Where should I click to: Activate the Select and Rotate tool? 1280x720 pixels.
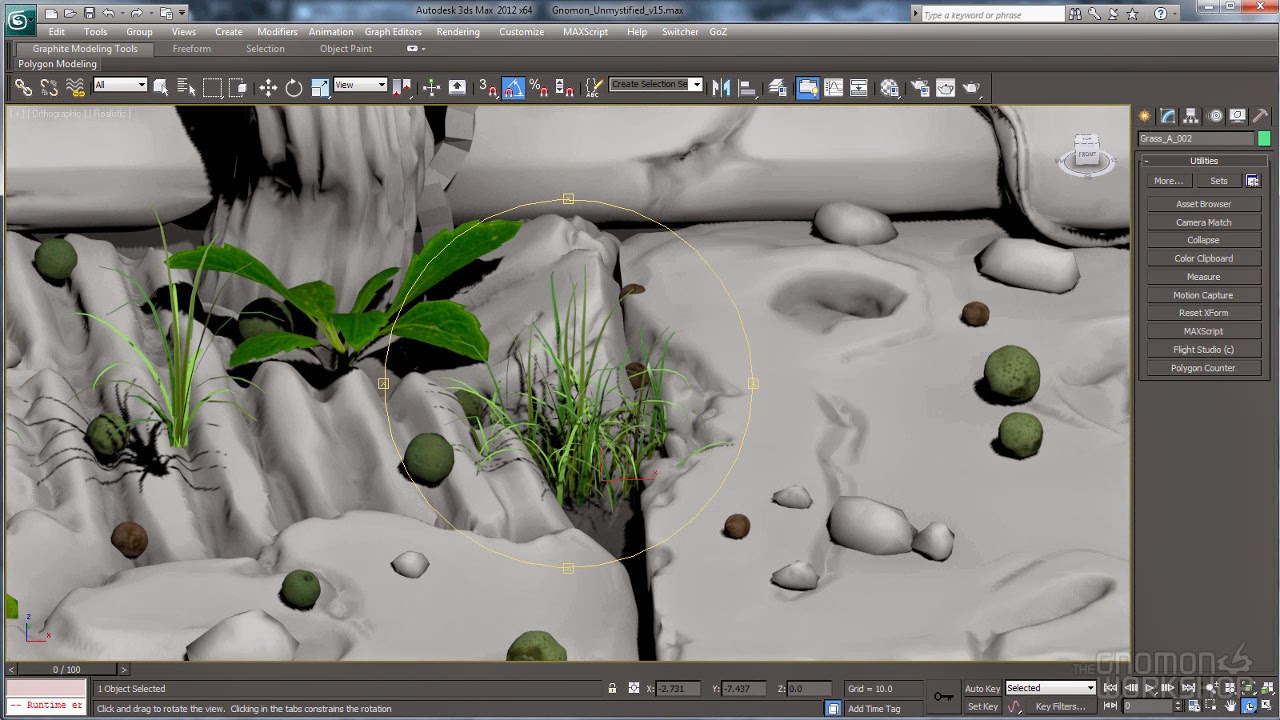click(294, 88)
